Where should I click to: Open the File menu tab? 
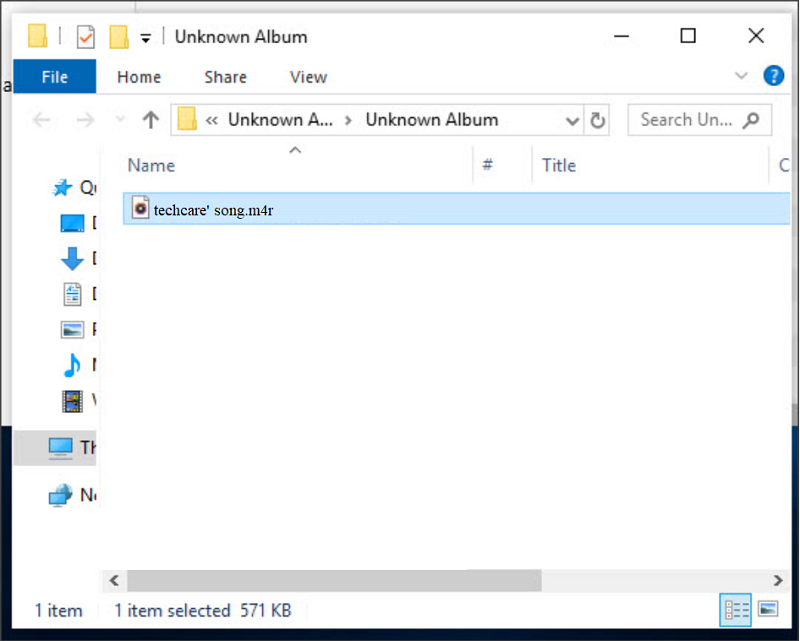click(x=55, y=77)
